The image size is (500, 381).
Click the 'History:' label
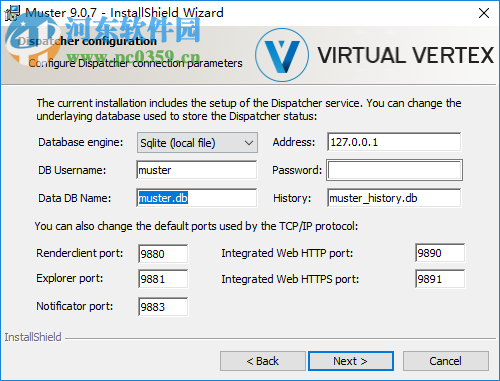(292, 198)
